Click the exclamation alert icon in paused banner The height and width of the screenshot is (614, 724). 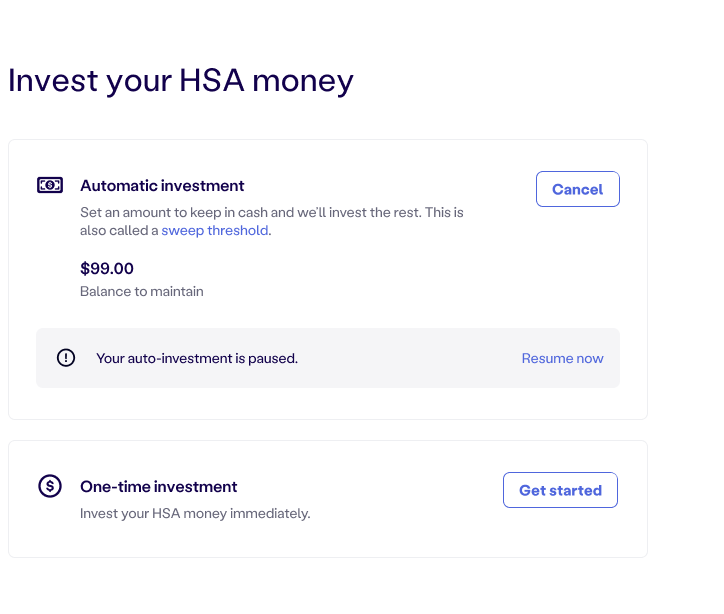(x=66, y=357)
